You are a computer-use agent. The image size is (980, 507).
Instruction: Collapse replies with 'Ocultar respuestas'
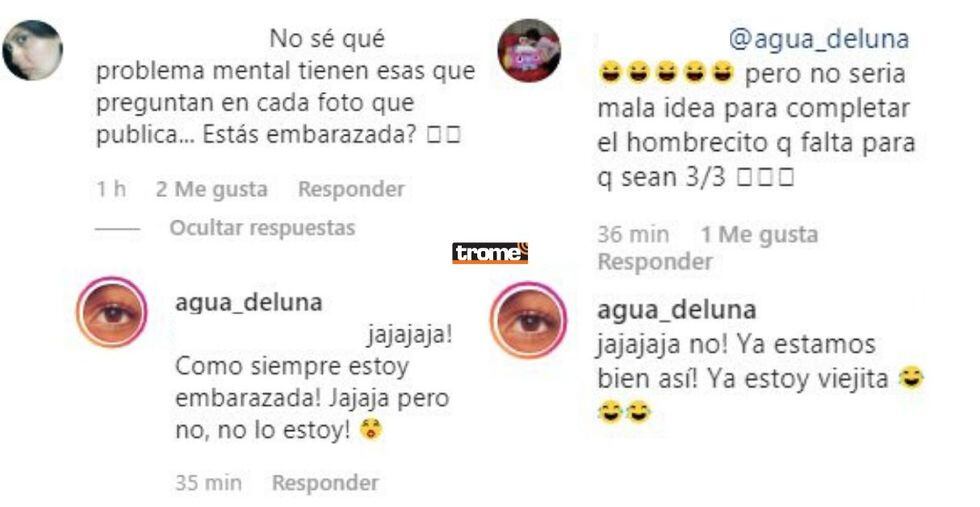click(x=262, y=228)
